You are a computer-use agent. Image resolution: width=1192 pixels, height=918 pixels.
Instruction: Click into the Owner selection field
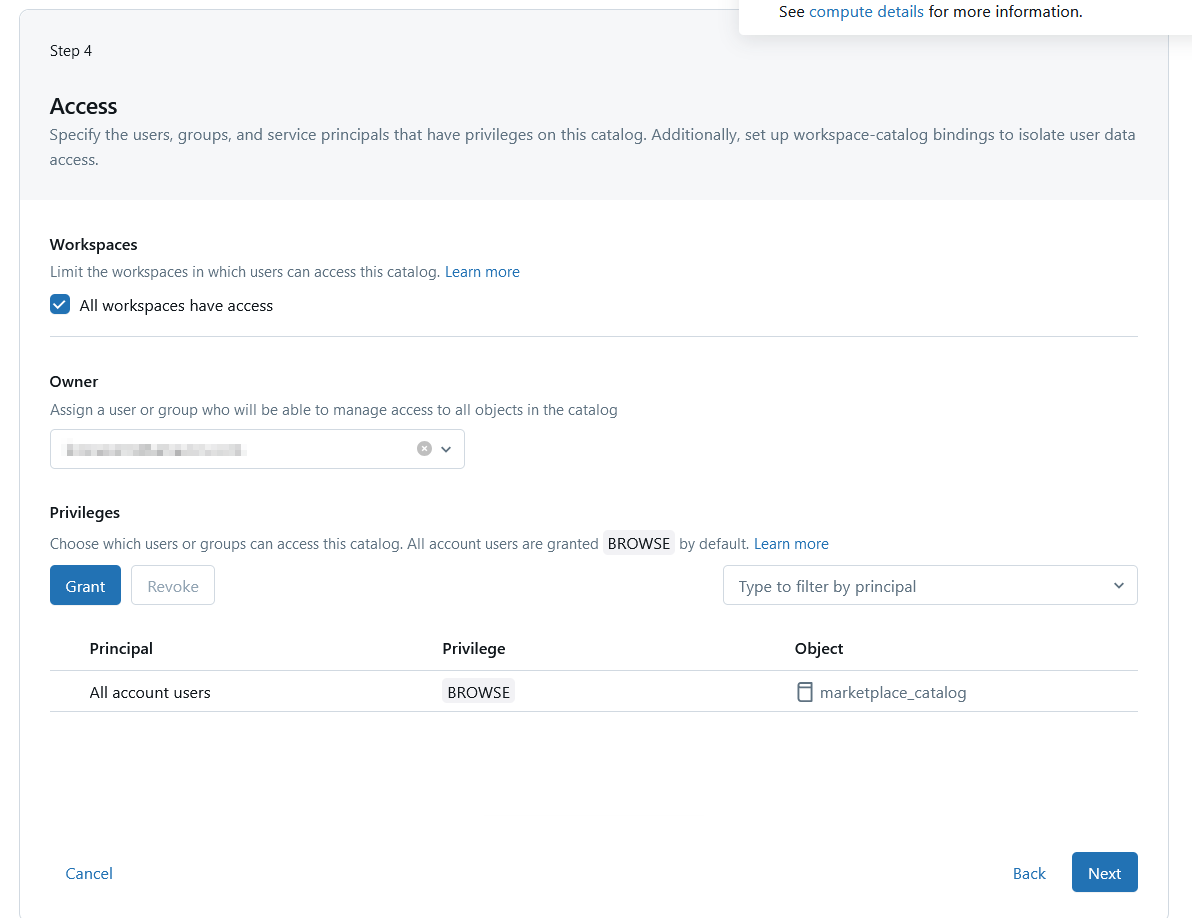click(x=230, y=450)
